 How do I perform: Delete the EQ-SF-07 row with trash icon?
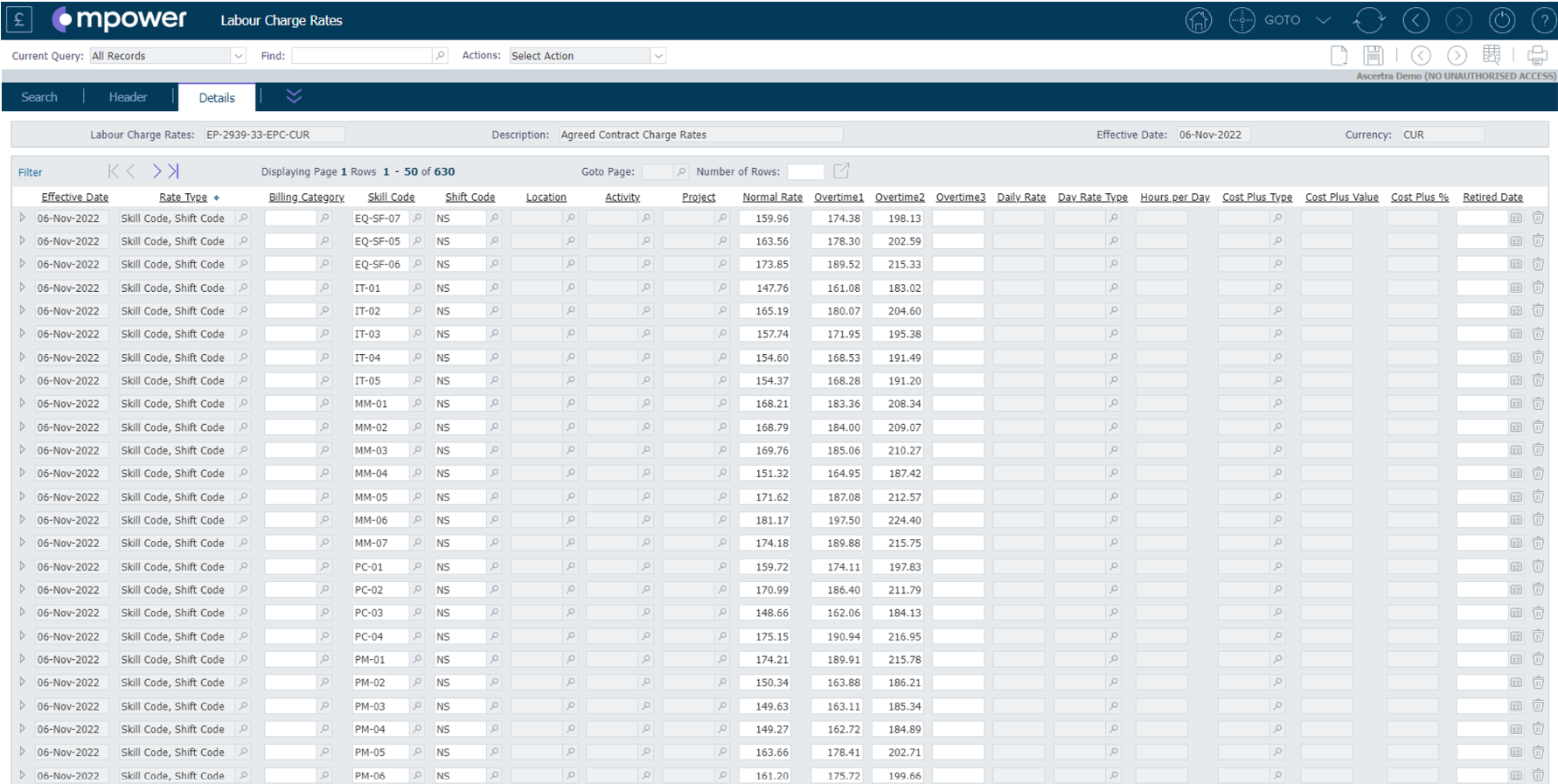1538,218
